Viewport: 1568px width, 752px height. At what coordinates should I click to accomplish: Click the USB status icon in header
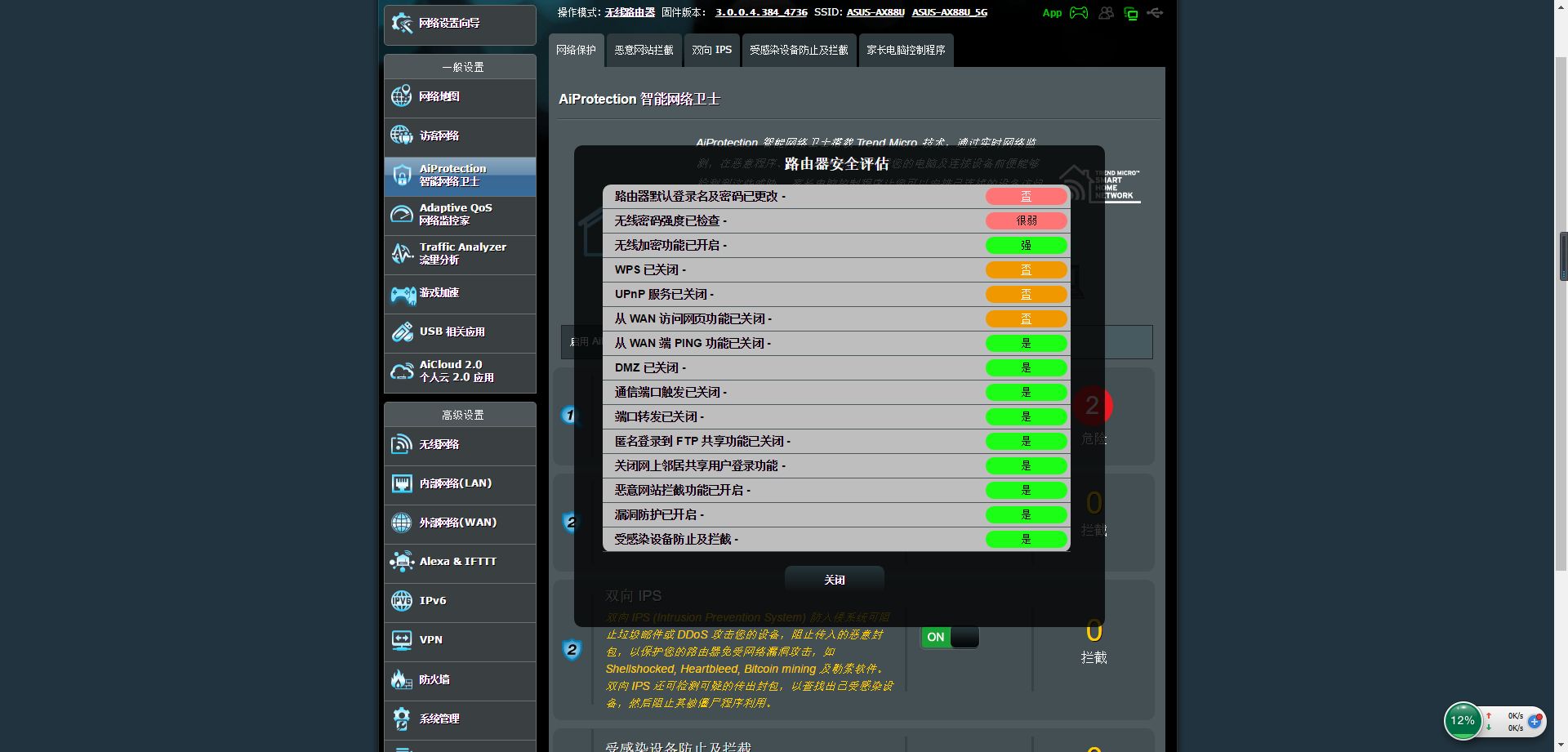pos(1155,13)
